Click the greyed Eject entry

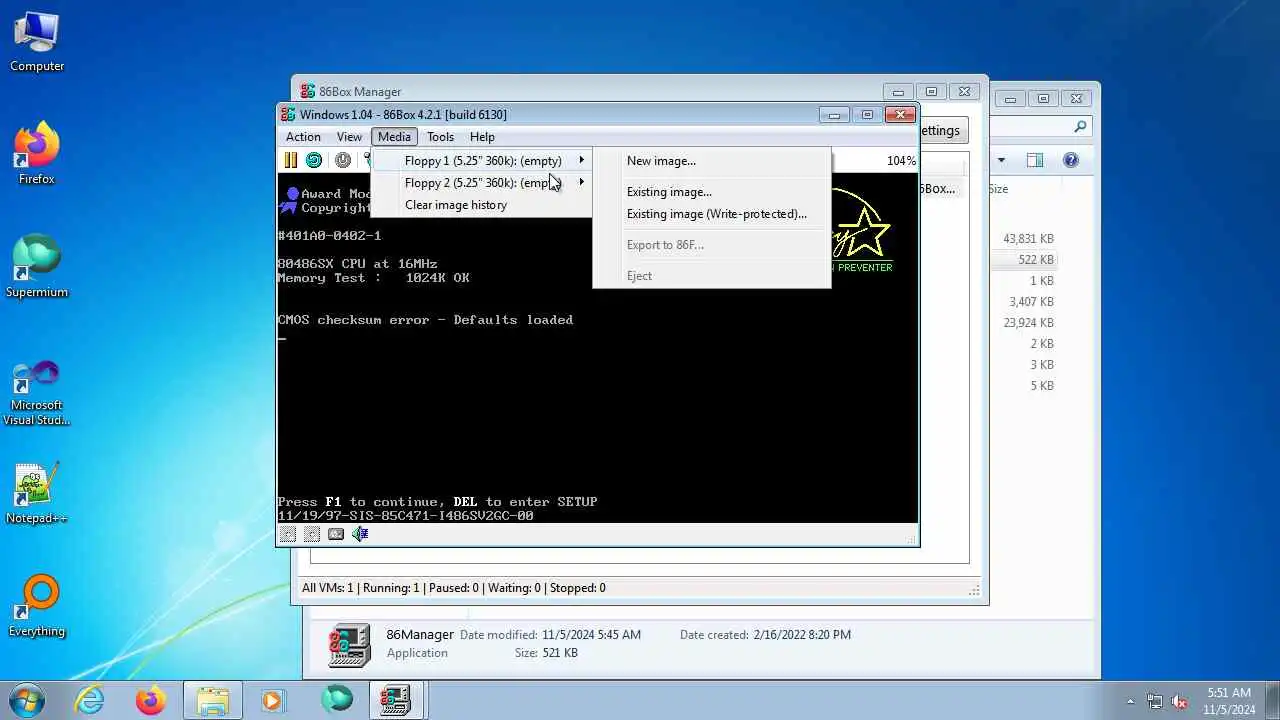[x=711, y=275]
